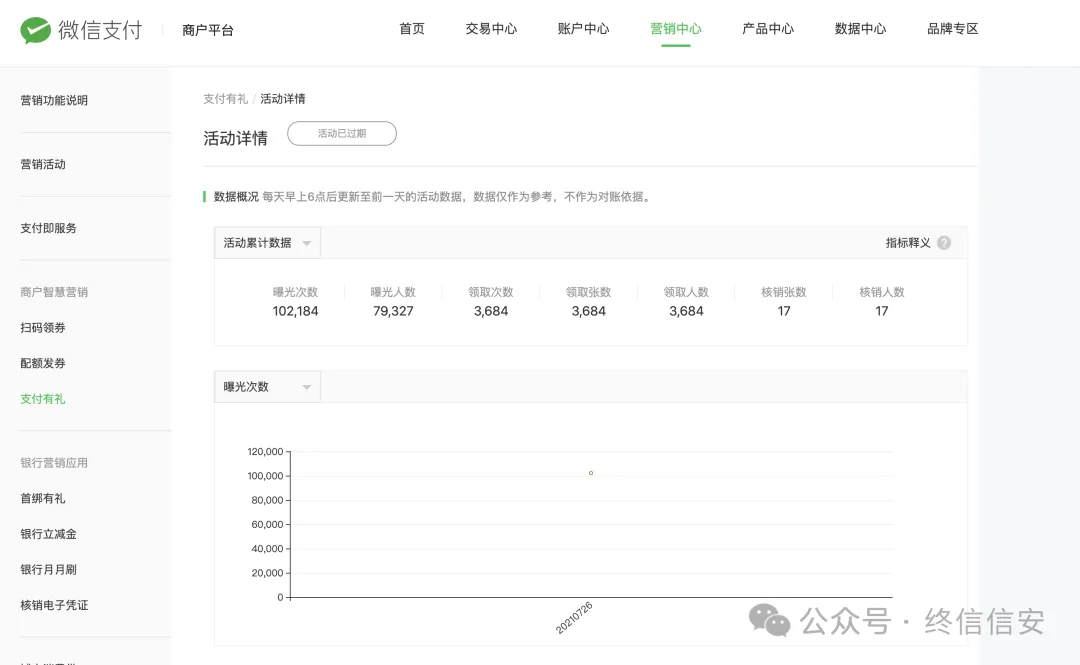Expand the 支付即服务 sidebar section
The width and height of the screenshot is (1080, 665).
44,227
